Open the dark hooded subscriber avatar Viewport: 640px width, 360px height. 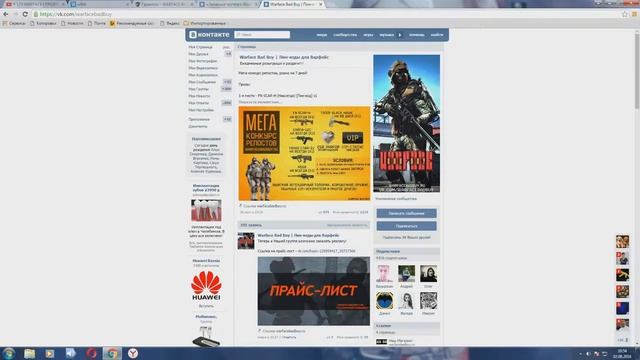(429, 273)
